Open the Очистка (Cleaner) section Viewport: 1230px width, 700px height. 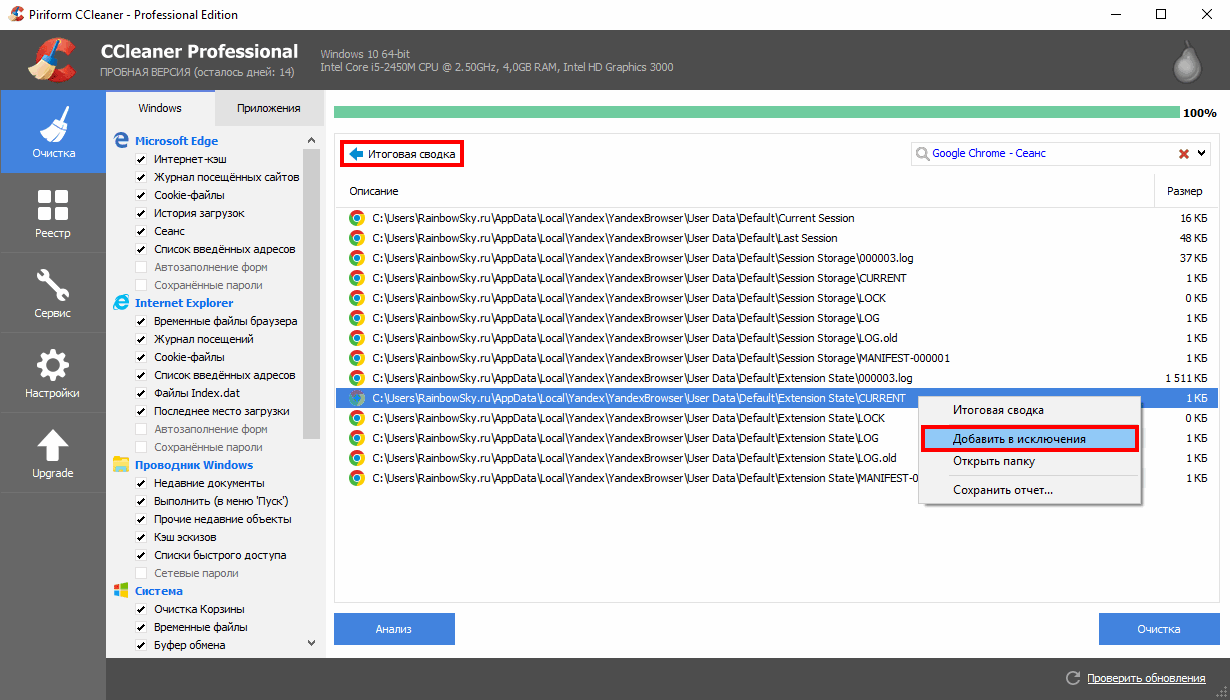[x=53, y=131]
